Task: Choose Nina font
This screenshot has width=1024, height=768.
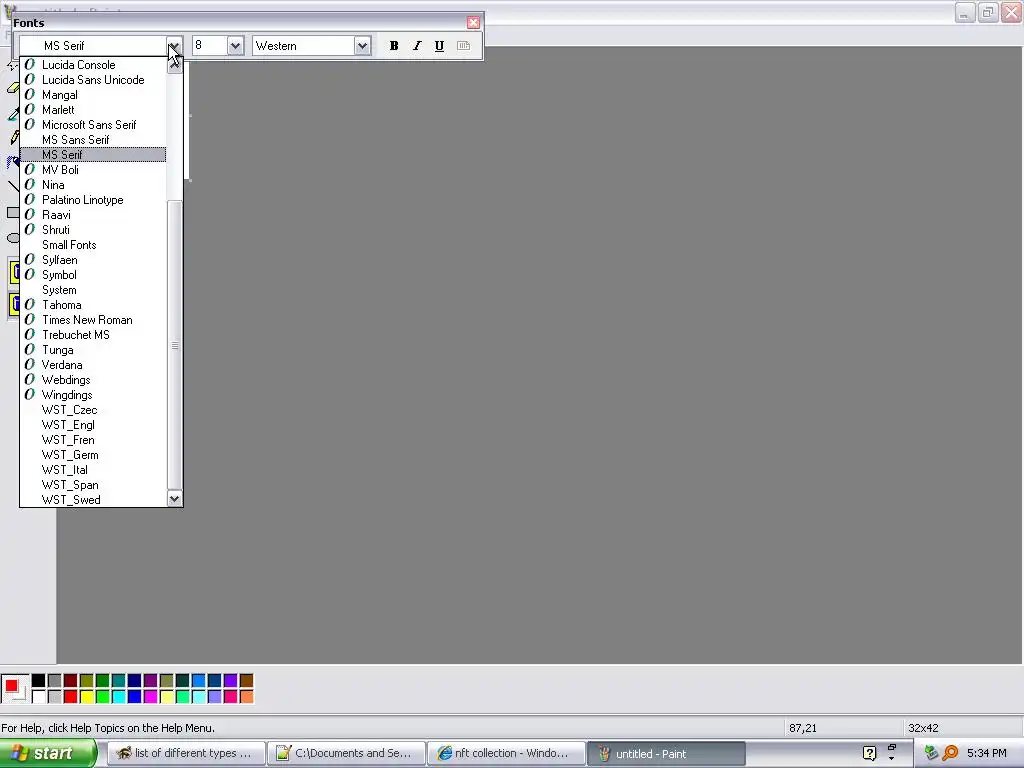Action: [x=93, y=185]
